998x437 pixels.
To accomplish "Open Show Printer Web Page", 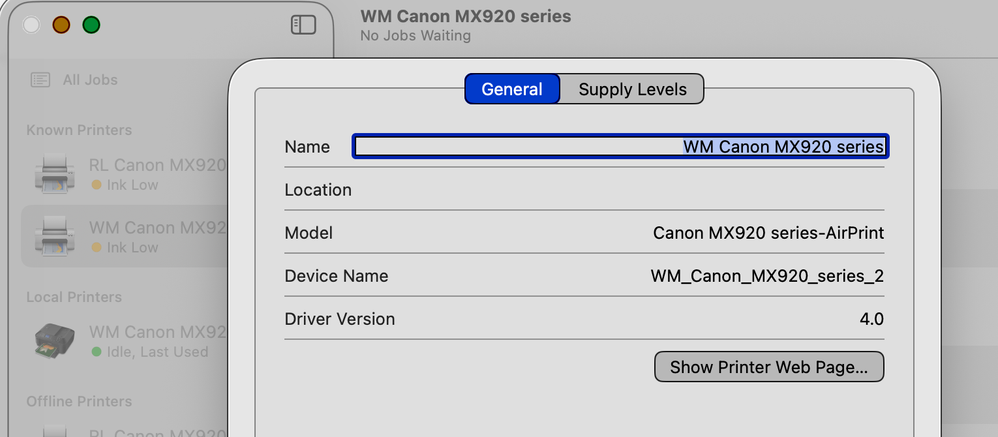I will pyautogui.click(x=769, y=367).
